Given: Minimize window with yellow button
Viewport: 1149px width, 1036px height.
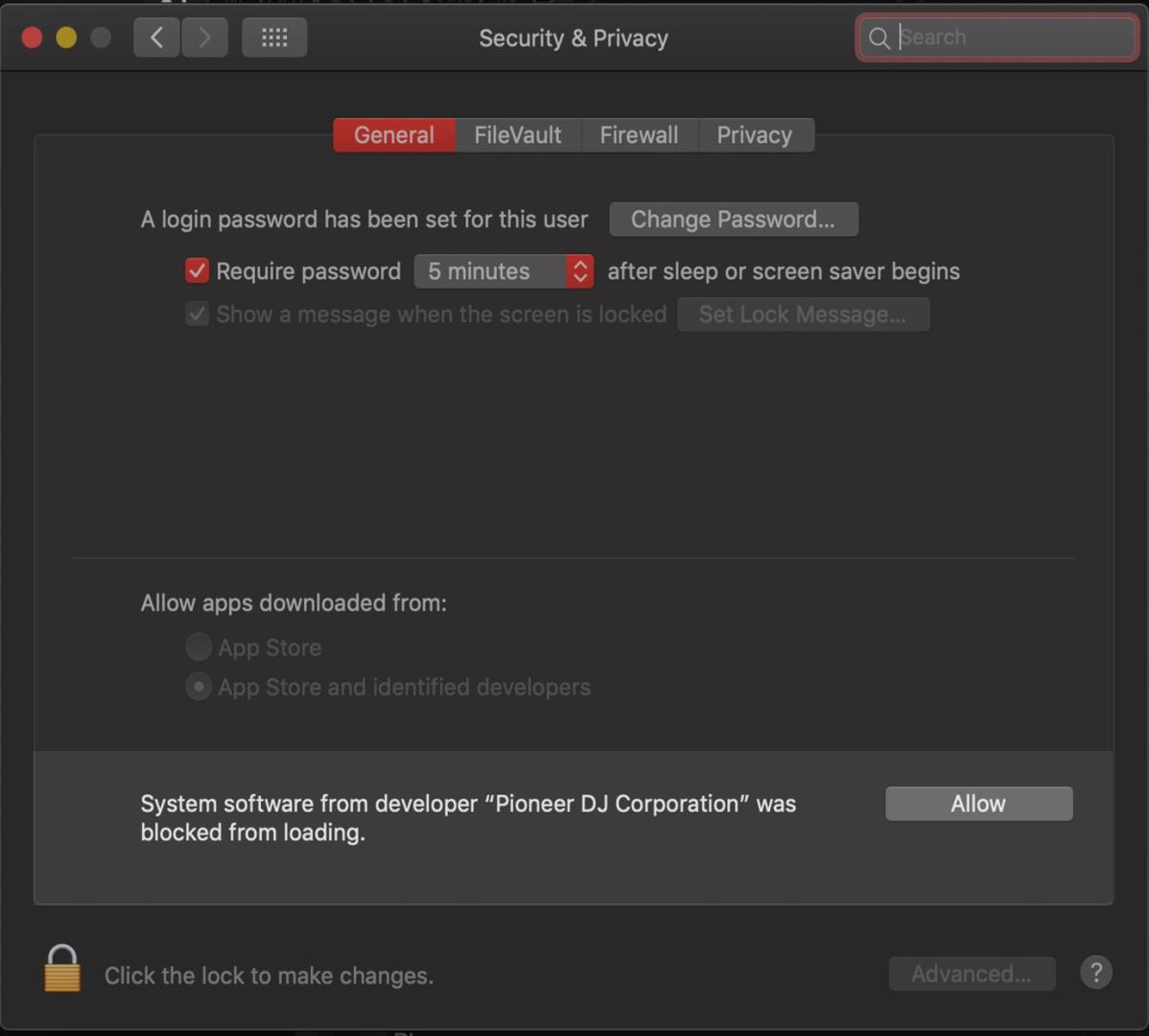Looking at the screenshot, I should [66, 37].
